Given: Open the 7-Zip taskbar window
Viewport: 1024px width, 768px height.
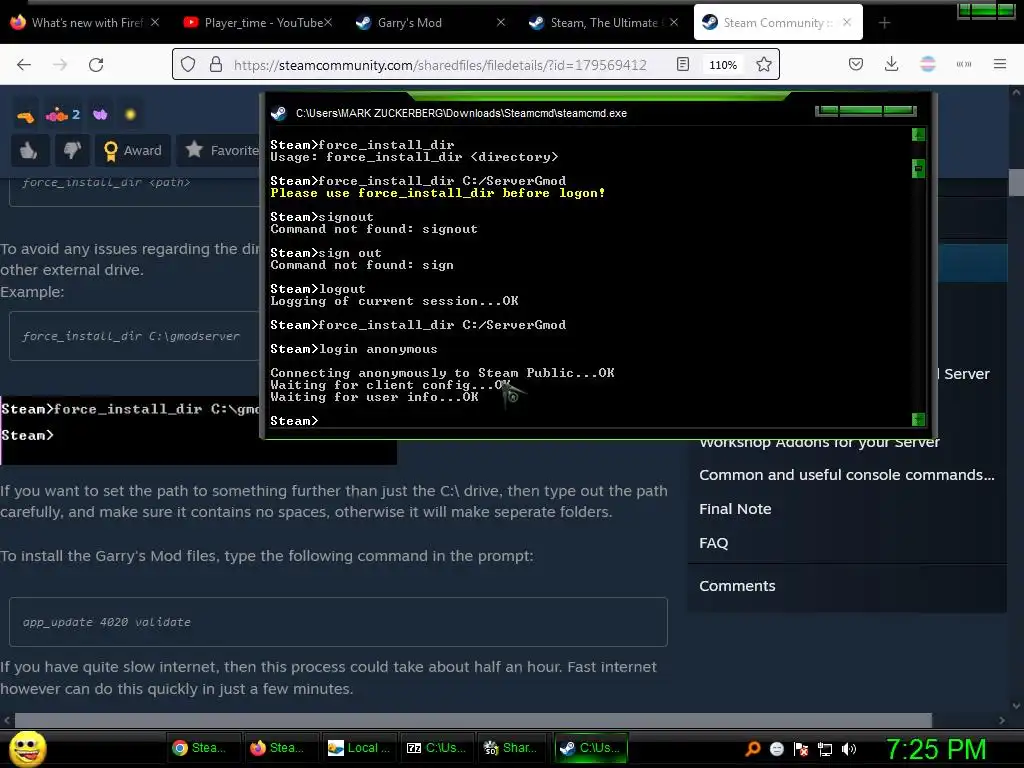Looking at the screenshot, I should click(x=436, y=748).
